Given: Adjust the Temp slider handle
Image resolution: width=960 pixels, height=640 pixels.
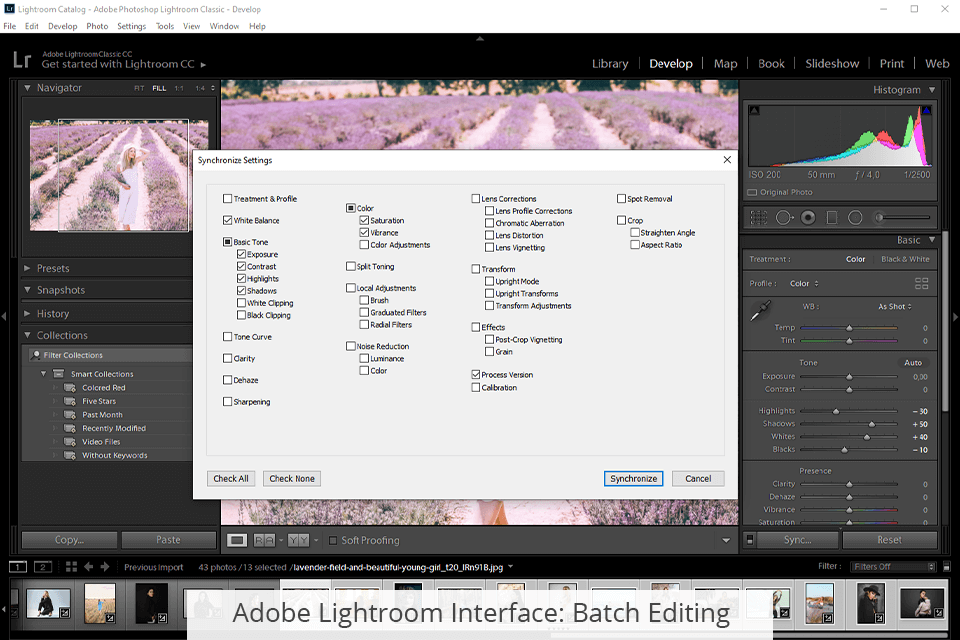Looking at the screenshot, I should pyautogui.click(x=849, y=328).
